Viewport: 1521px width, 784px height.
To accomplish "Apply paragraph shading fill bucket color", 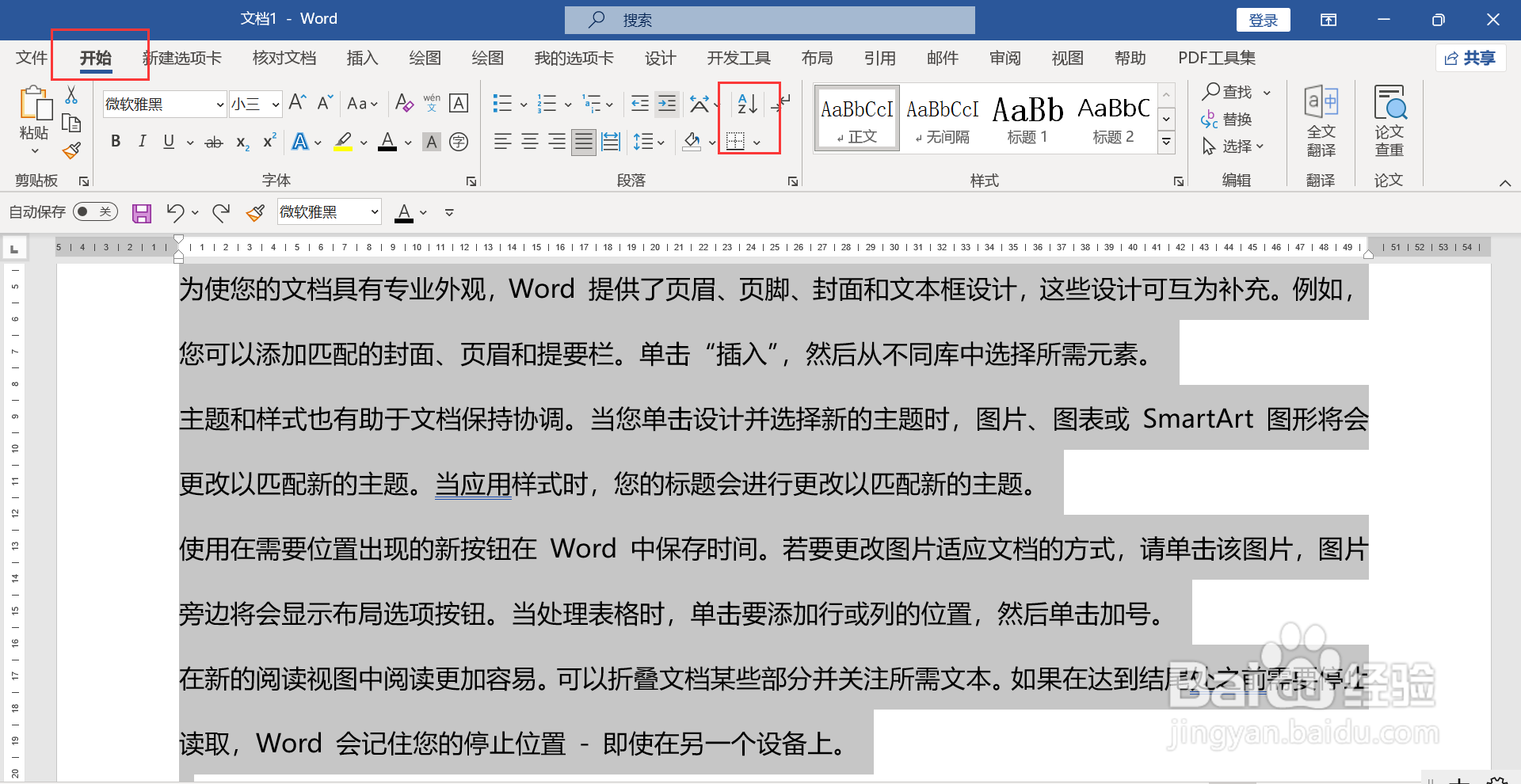I will point(692,142).
